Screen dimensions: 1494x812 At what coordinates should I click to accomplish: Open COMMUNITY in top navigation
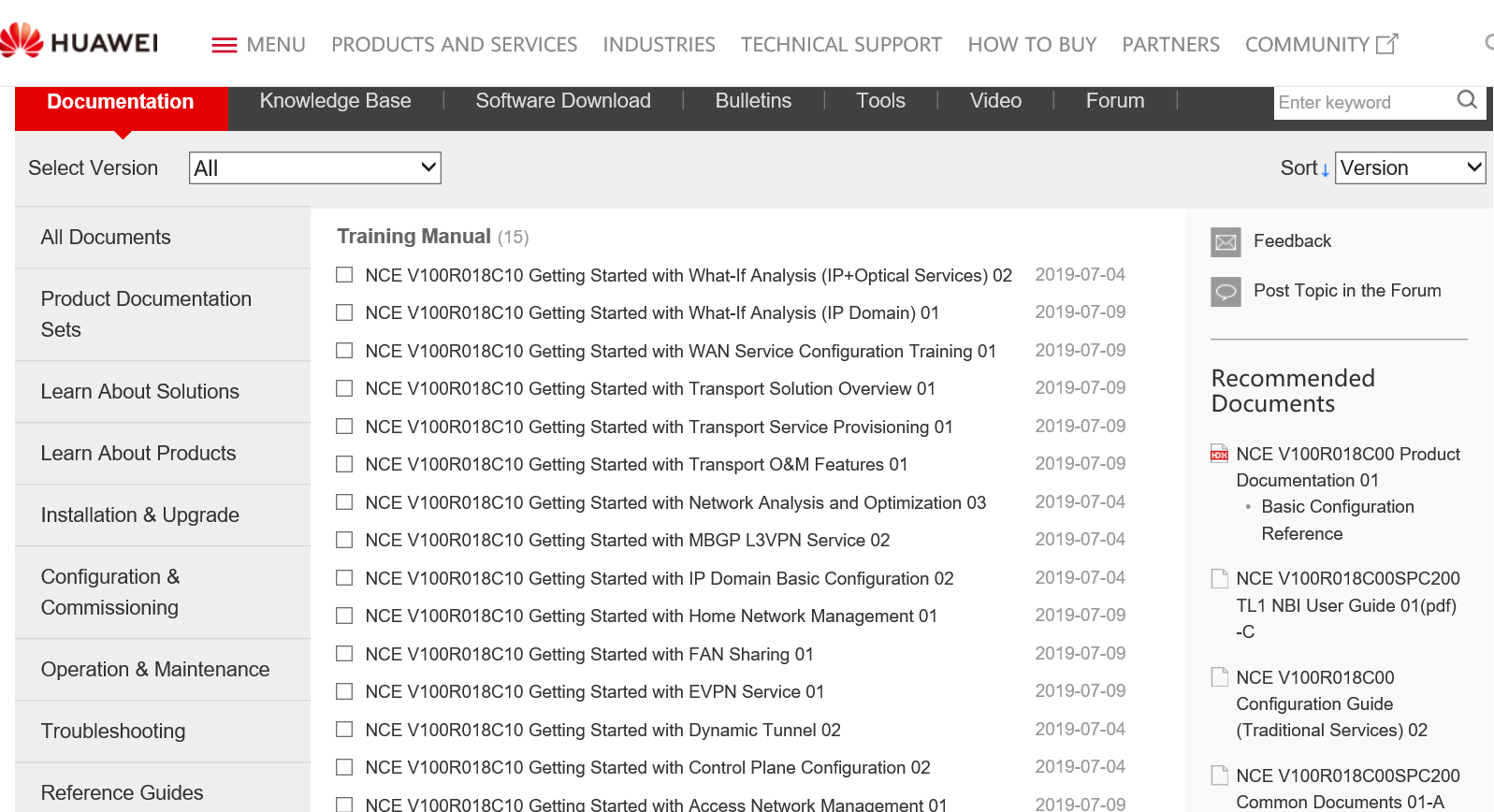point(1307,45)
